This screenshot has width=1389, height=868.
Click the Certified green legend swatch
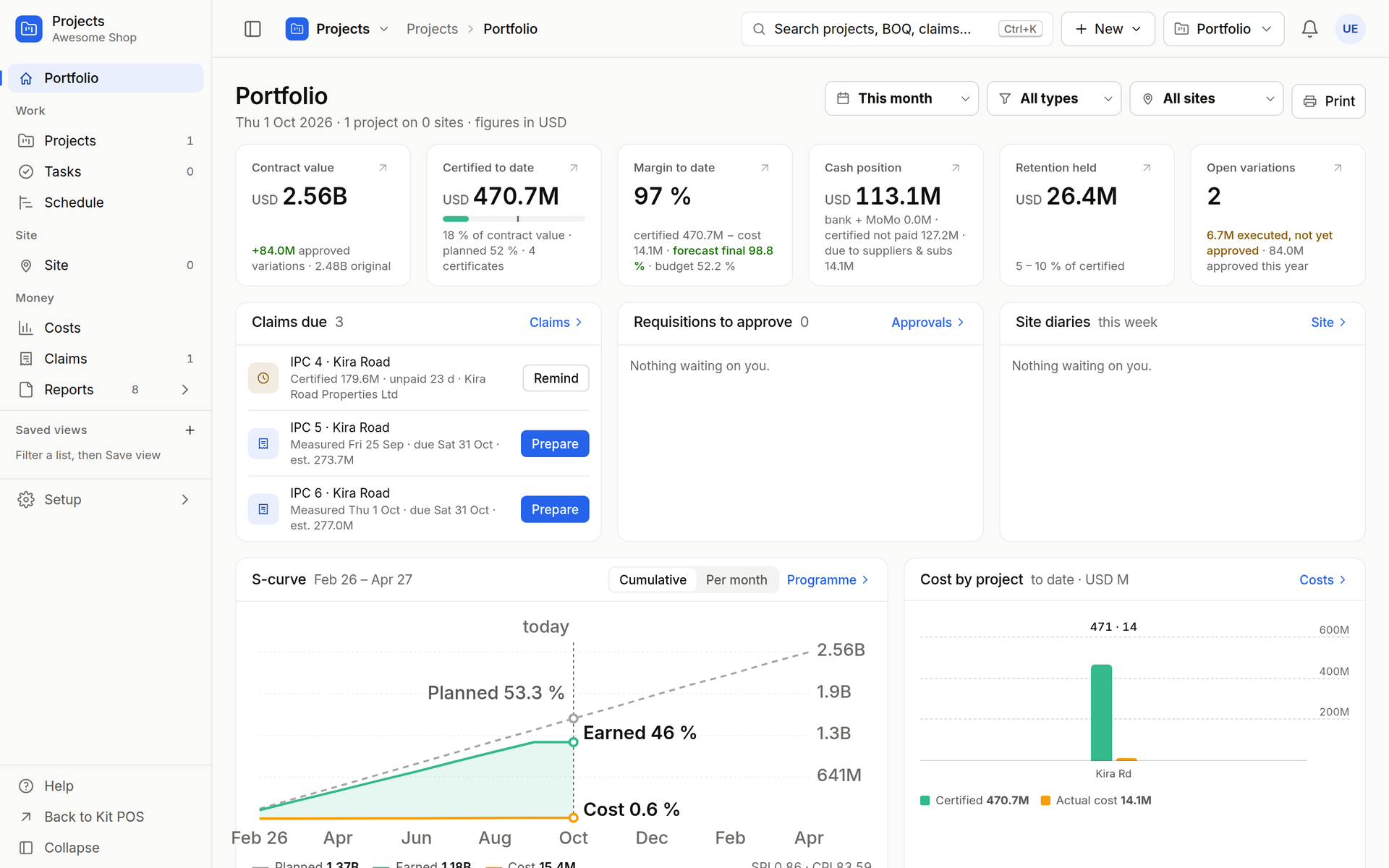tap(925, 801)
